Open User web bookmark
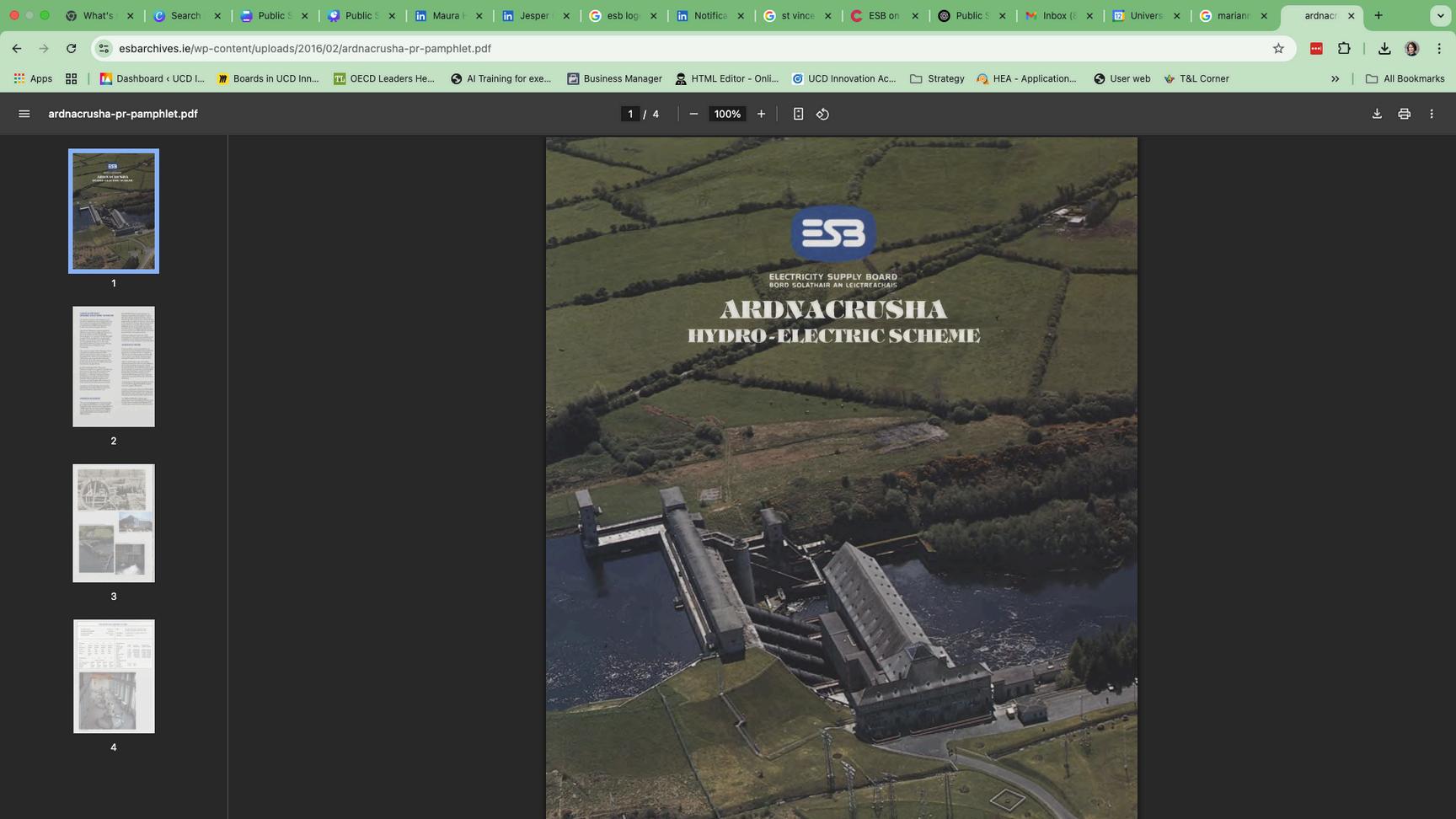This screenshot has width=1456, height=819. (x=1121, y=78)
